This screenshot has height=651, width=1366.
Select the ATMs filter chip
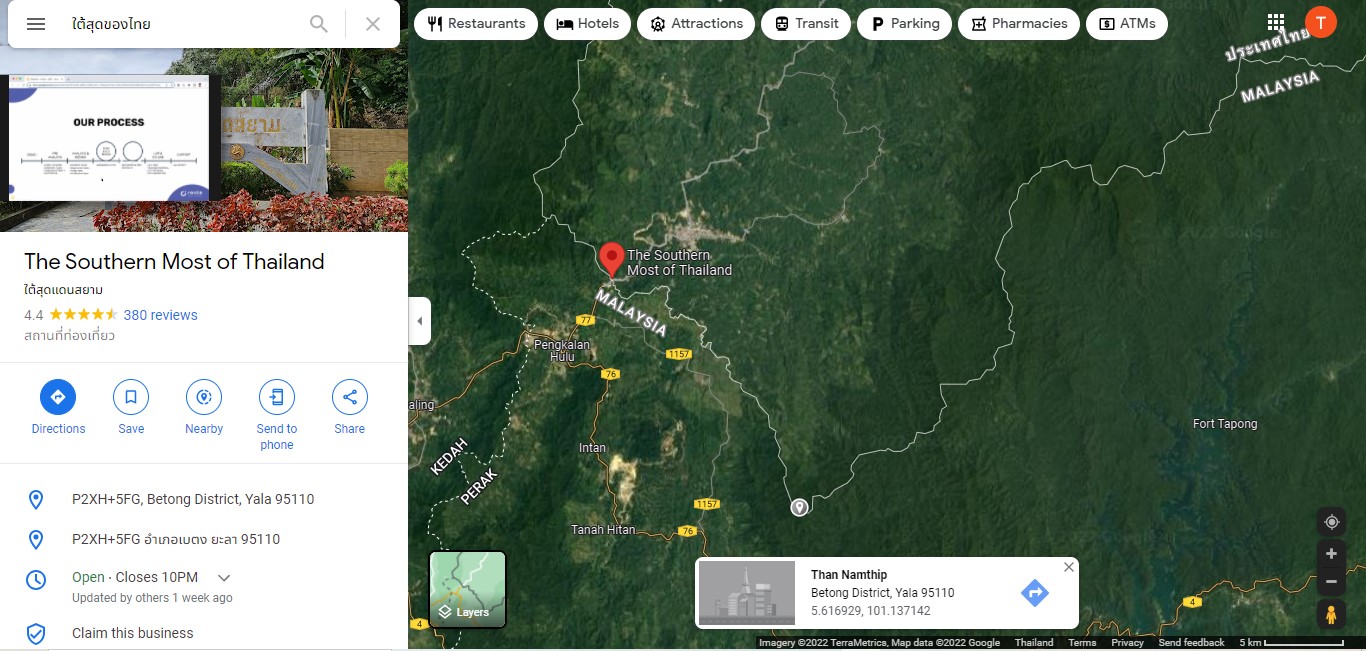tap(1127, 23)
